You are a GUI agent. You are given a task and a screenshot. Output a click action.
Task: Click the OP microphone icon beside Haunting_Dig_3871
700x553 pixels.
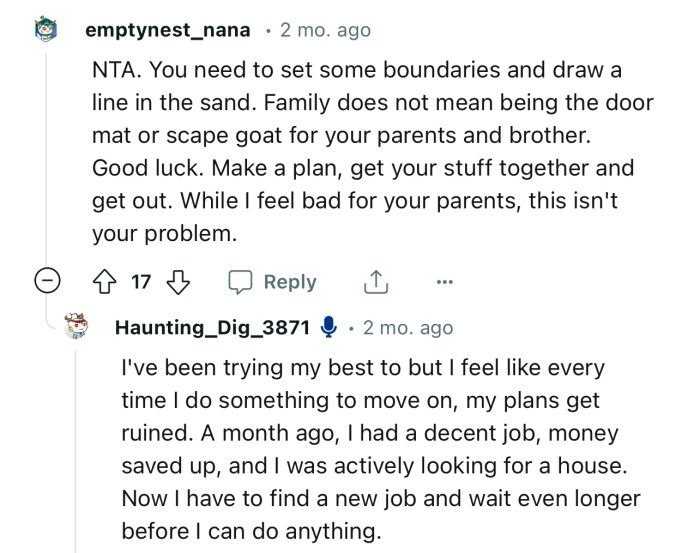(327, 328)
